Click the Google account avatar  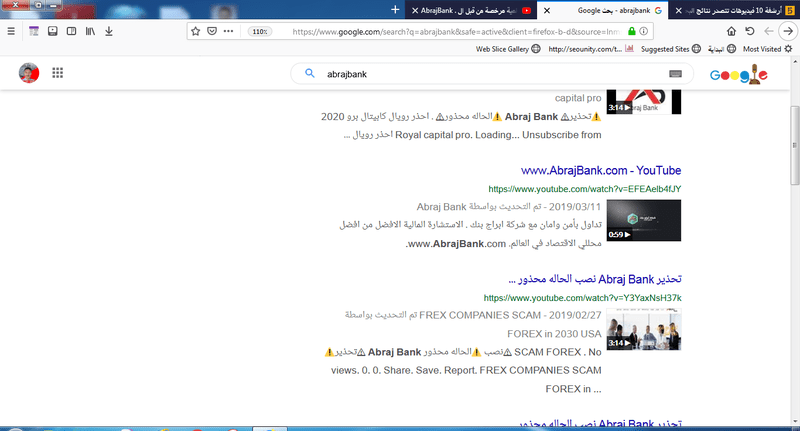29,73
